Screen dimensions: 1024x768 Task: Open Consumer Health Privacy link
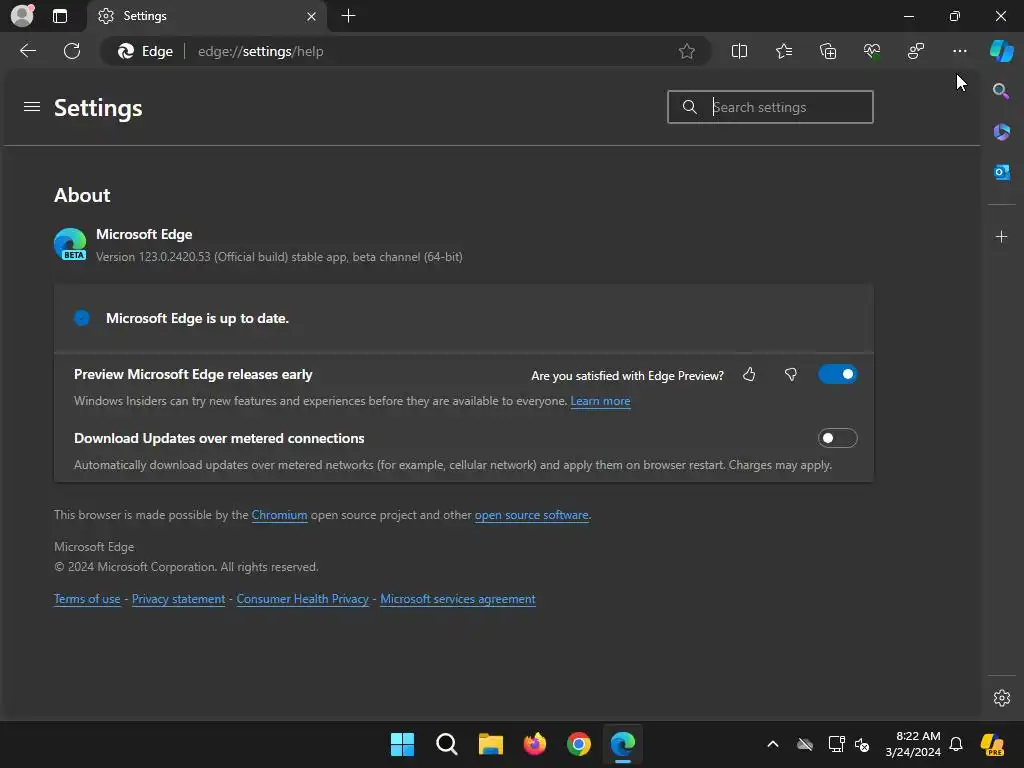coord(302,599)
